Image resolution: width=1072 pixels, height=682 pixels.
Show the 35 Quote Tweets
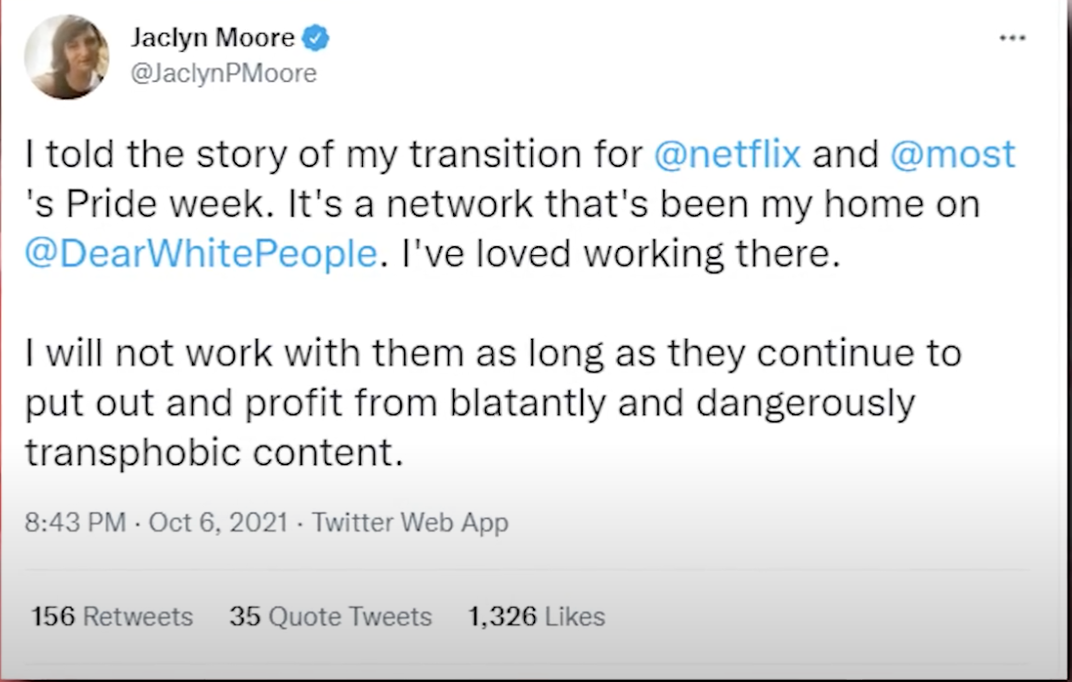[x=330, y=616]
